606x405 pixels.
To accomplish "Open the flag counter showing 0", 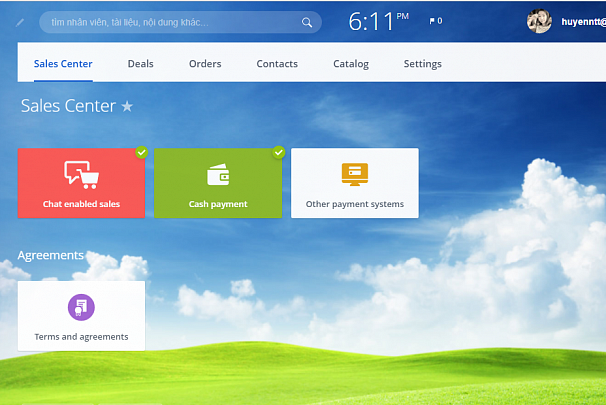I will tap(436, 21).
